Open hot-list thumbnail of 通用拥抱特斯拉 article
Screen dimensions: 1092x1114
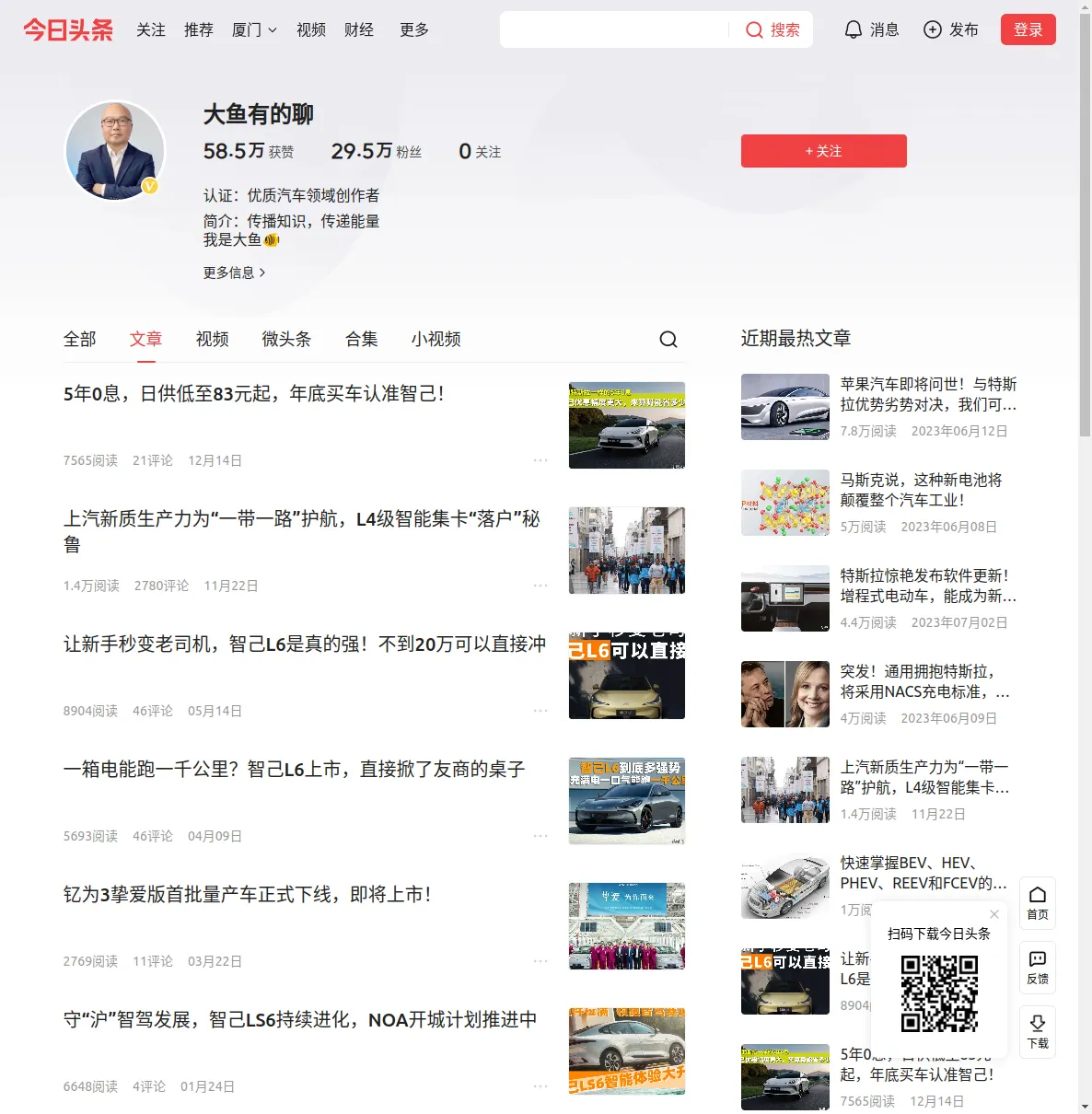pos(785,694)
